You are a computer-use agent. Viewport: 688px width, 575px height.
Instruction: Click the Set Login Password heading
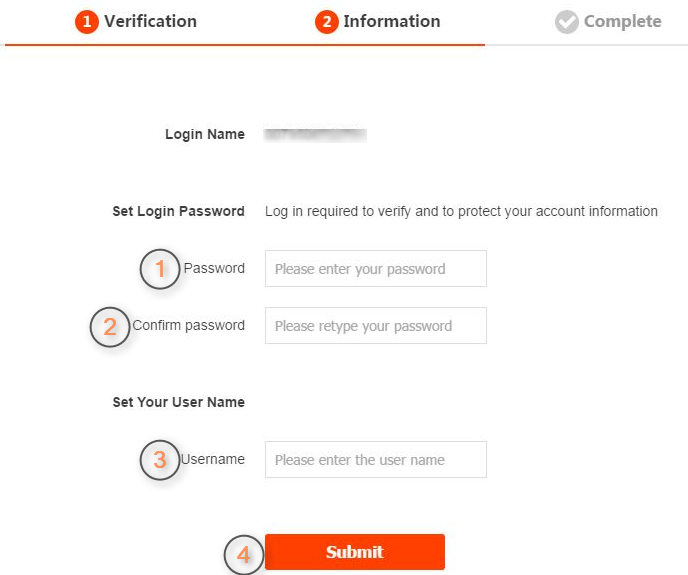click(178, 211)
